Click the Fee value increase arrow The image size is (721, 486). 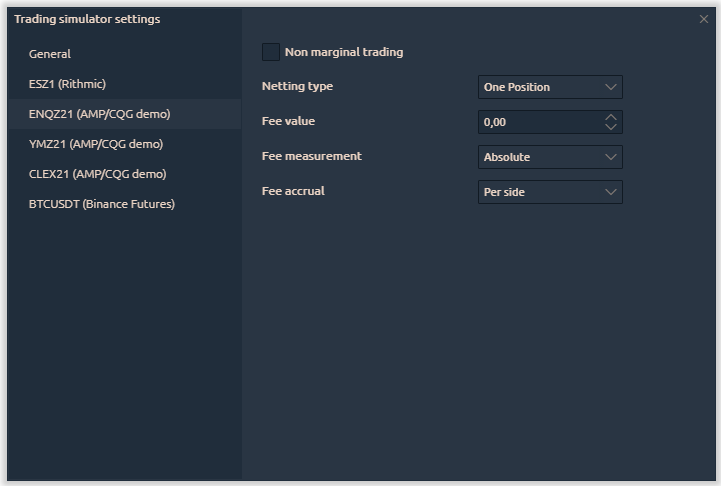[611, 117]
